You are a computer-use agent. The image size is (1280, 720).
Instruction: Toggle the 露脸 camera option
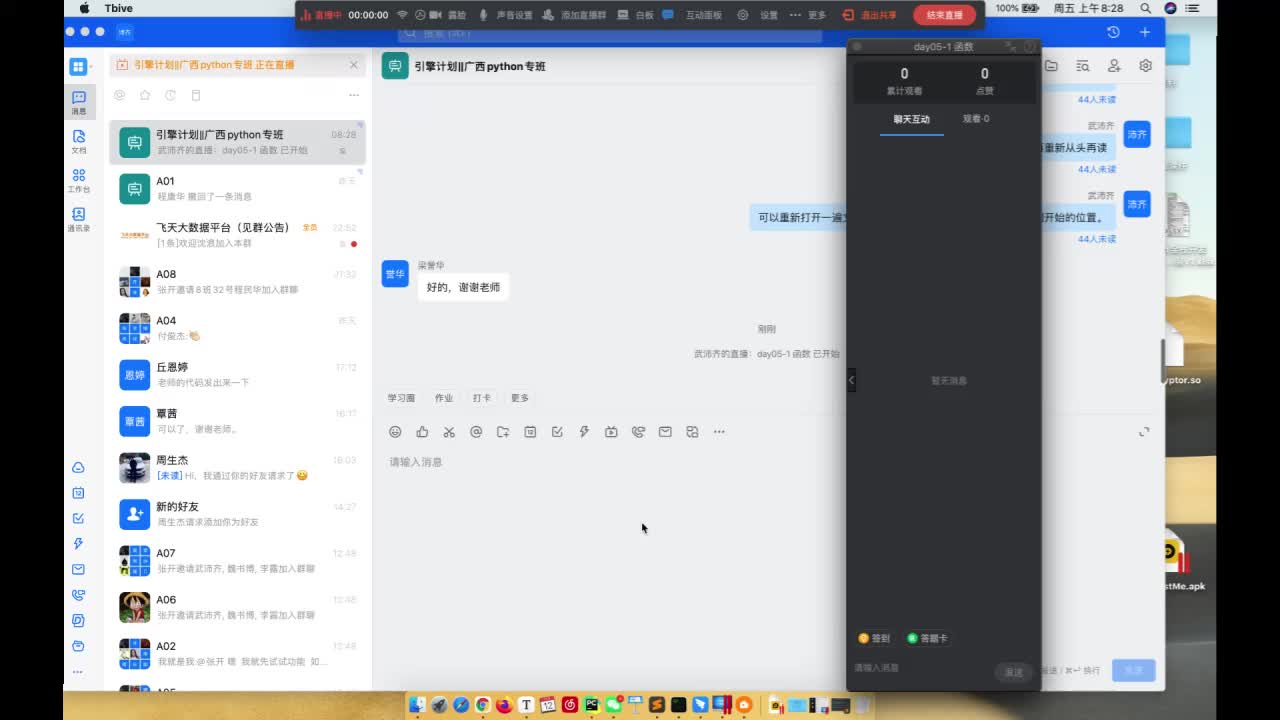[x=448, y=15]
